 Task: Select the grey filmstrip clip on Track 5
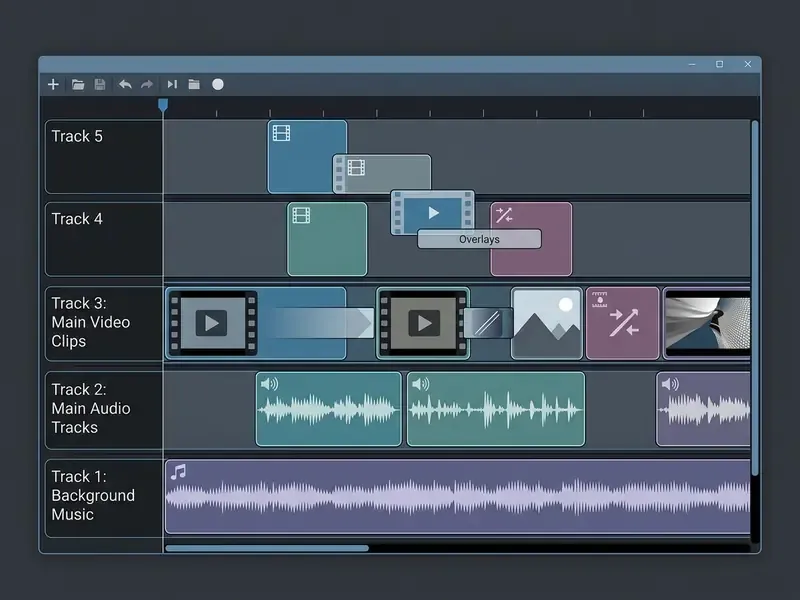(x=382, y=174)
